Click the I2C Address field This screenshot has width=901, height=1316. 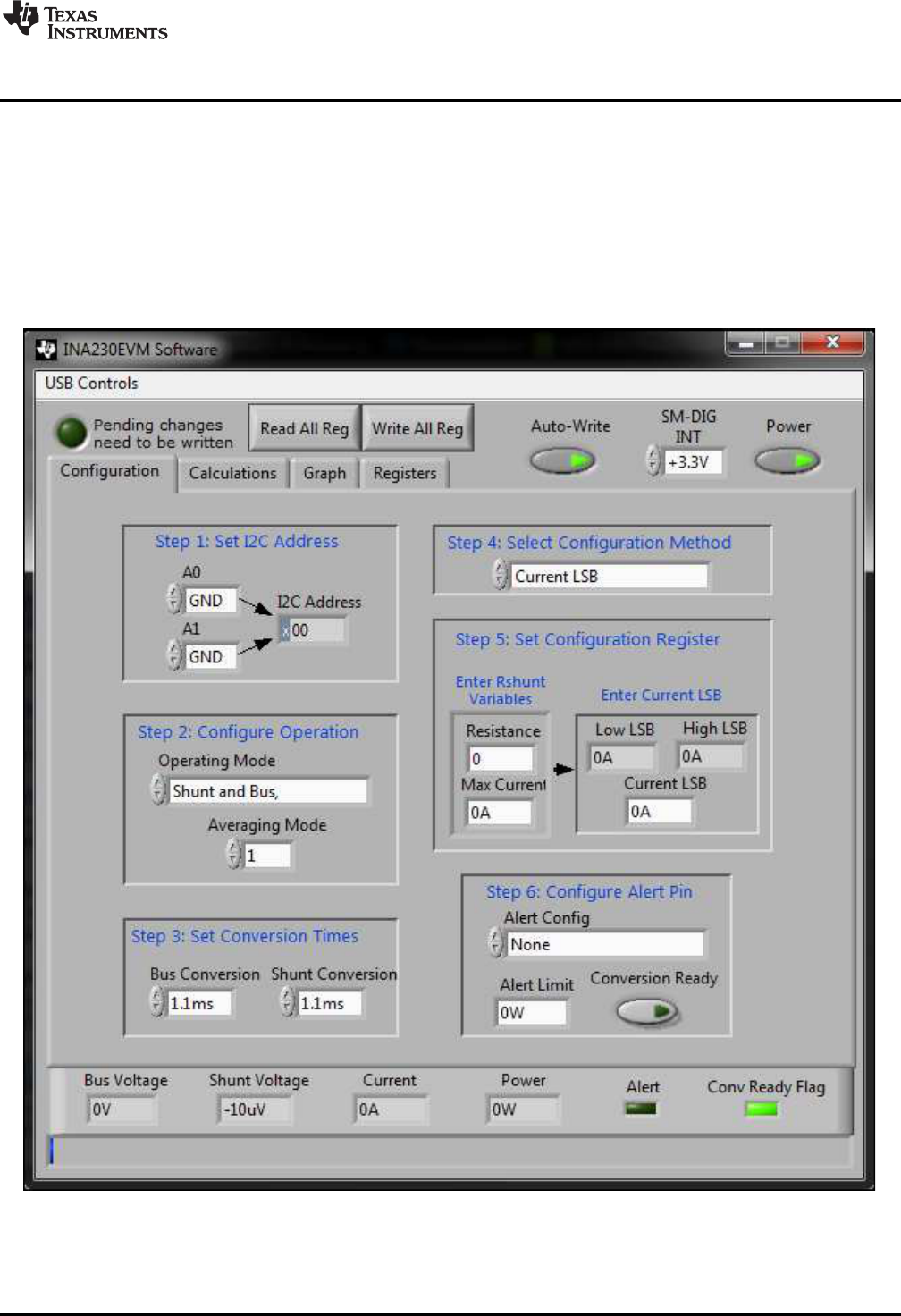pos(312,630)
